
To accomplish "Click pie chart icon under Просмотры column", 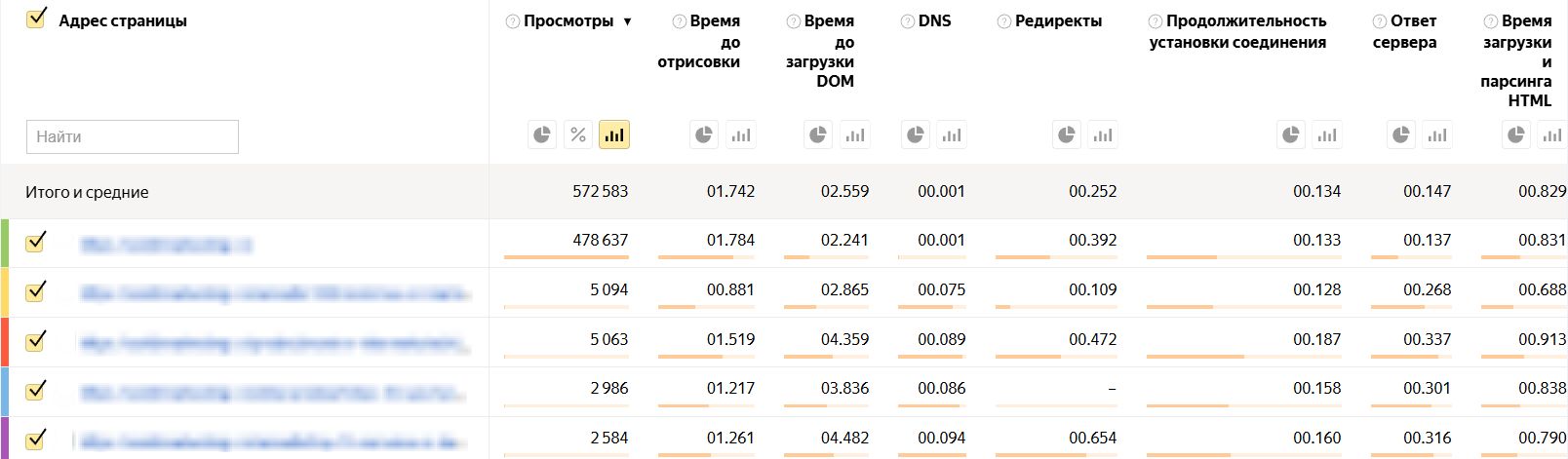I will click(x=542, y=134).
